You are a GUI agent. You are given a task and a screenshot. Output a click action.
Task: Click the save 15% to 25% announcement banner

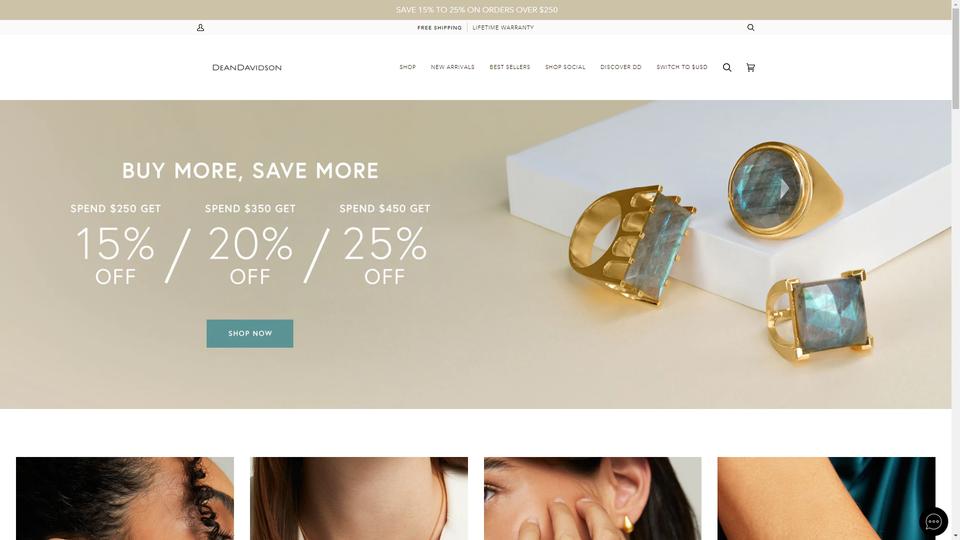(476, 10)
